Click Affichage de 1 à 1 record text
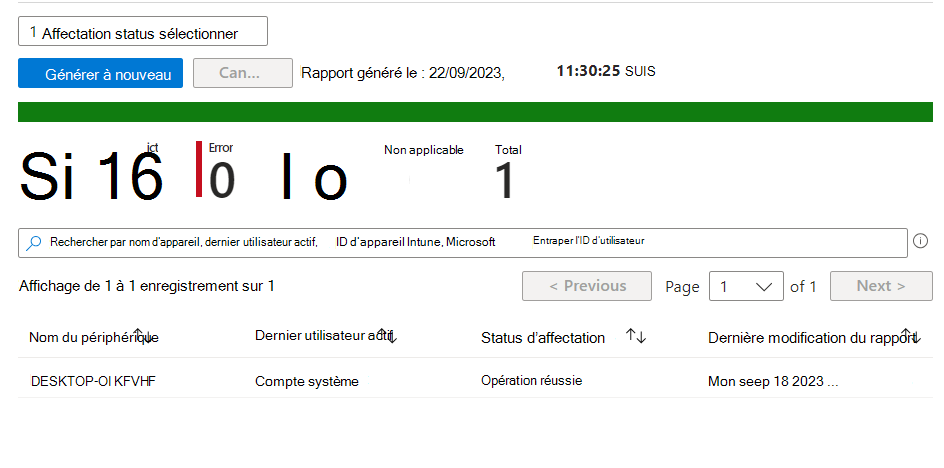 pos(147,286)
